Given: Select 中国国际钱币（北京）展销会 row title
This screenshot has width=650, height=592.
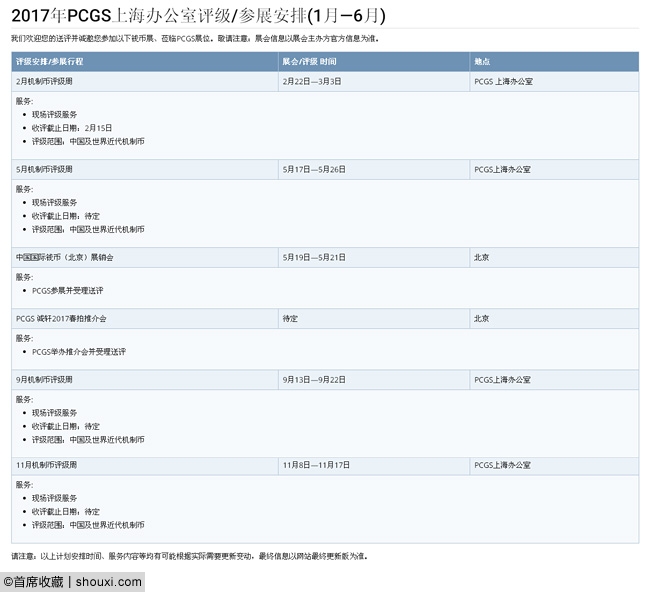Looking at the screenshot, I should (65, 257).
